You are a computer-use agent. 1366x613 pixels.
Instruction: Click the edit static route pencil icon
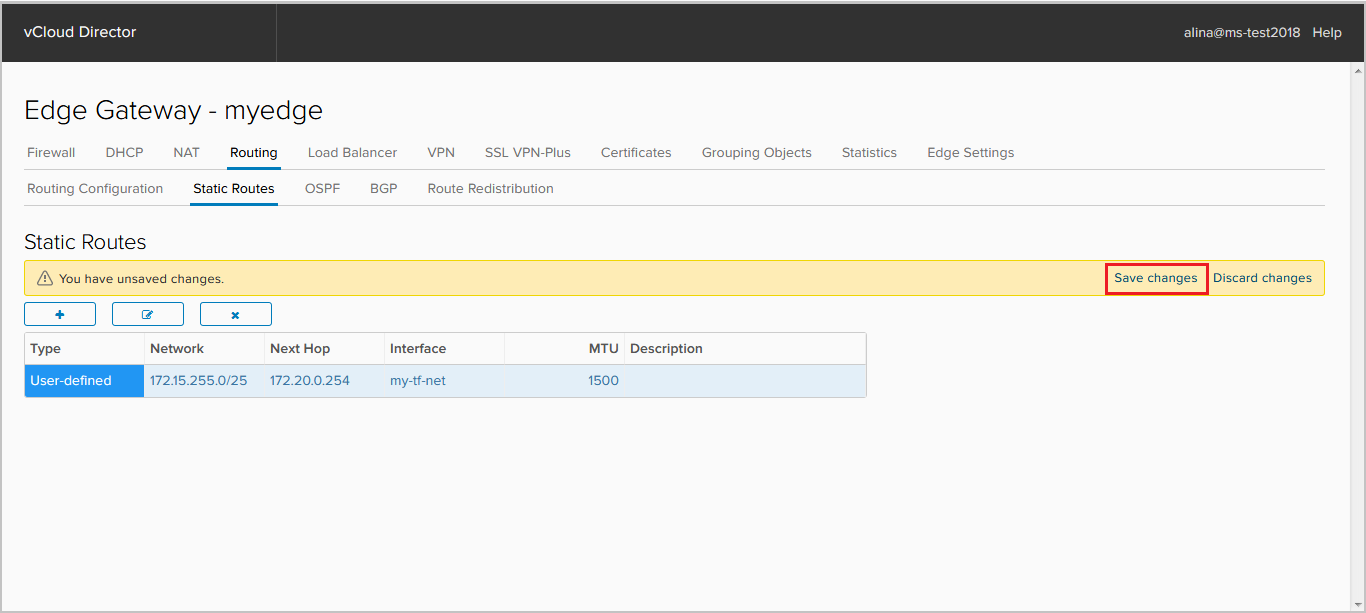[x=148, y=314]
